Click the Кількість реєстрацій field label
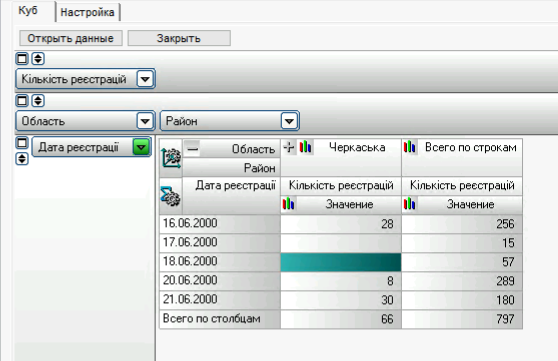This screenshot has height=361, width=558. coord(74,79)
